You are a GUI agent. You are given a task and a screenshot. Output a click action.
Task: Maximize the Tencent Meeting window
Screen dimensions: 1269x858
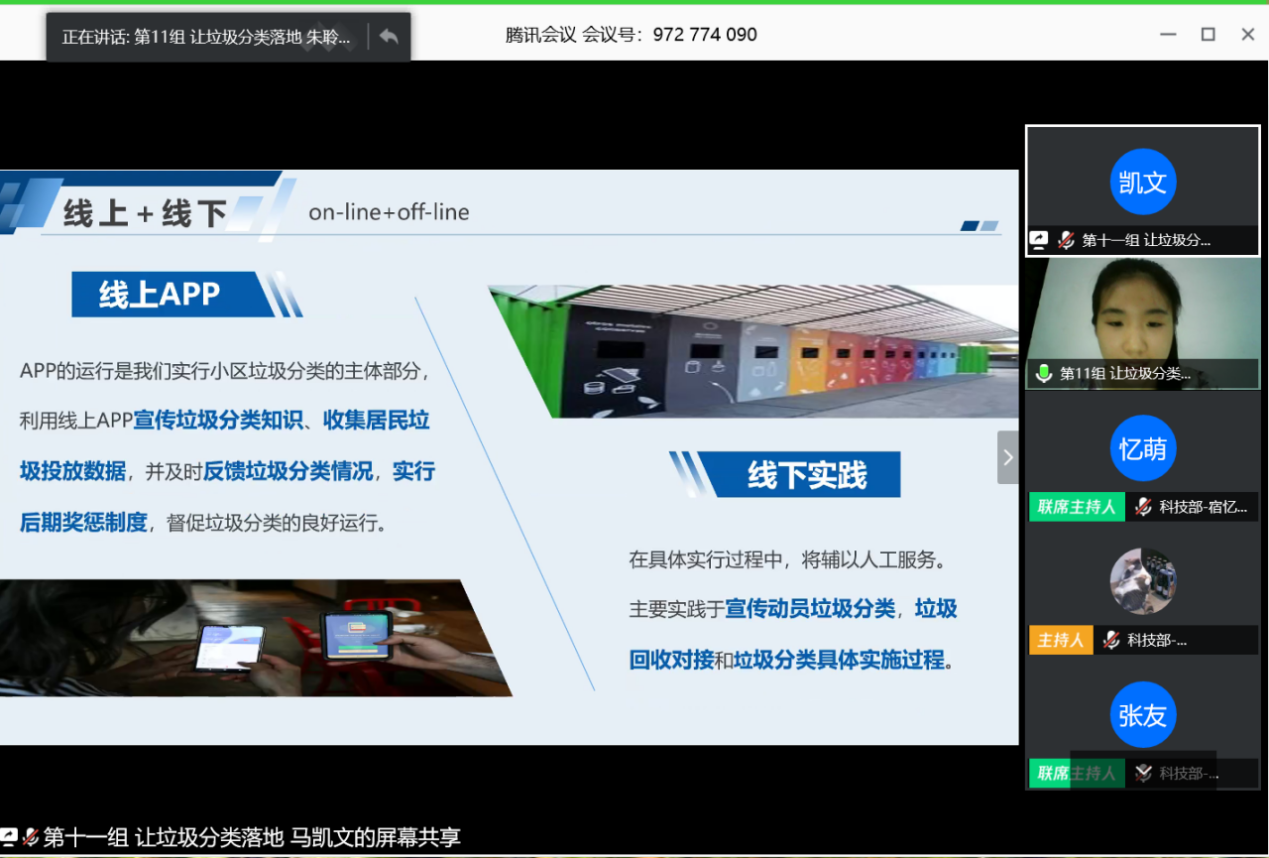click(x=1208, y=35)
